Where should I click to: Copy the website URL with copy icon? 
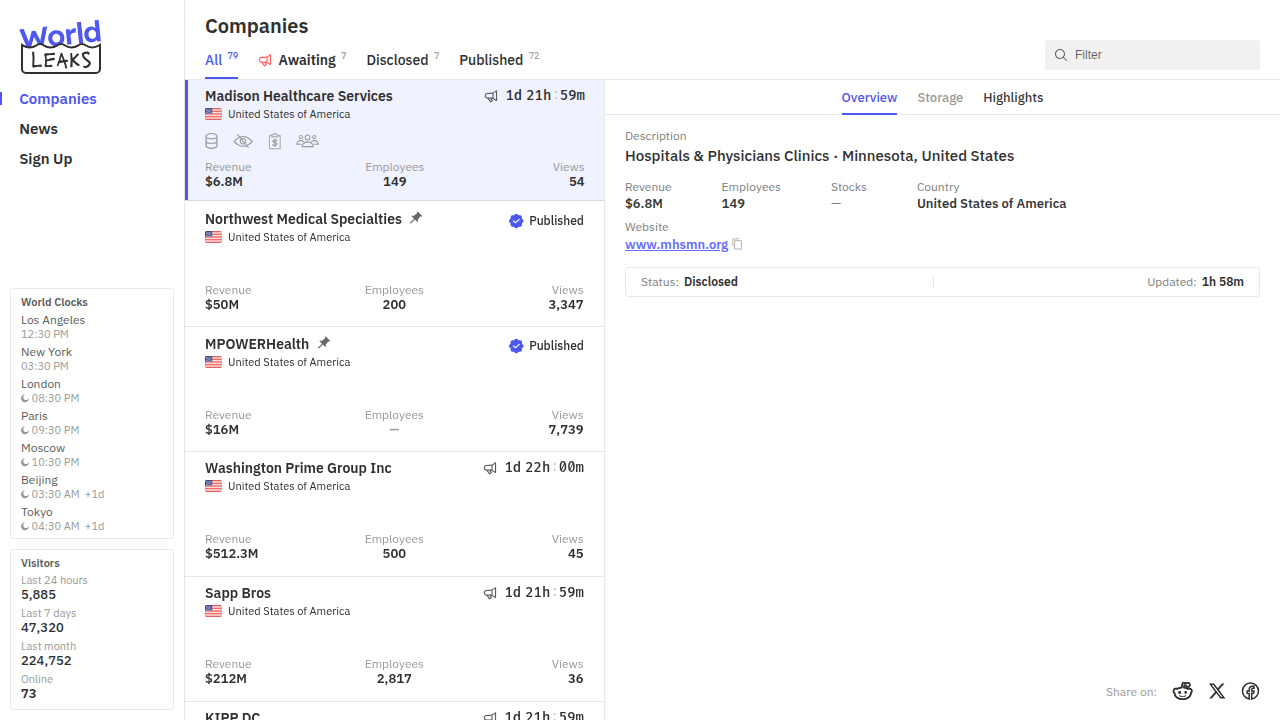click(738, 244)
